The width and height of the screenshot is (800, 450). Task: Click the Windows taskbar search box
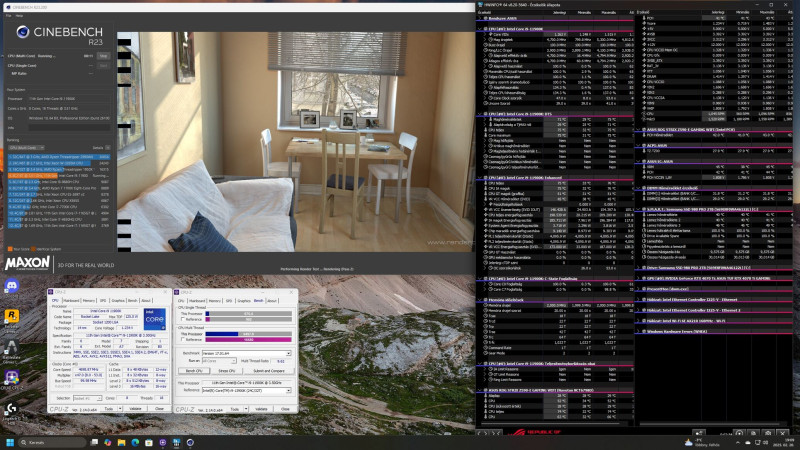point(52,442)
